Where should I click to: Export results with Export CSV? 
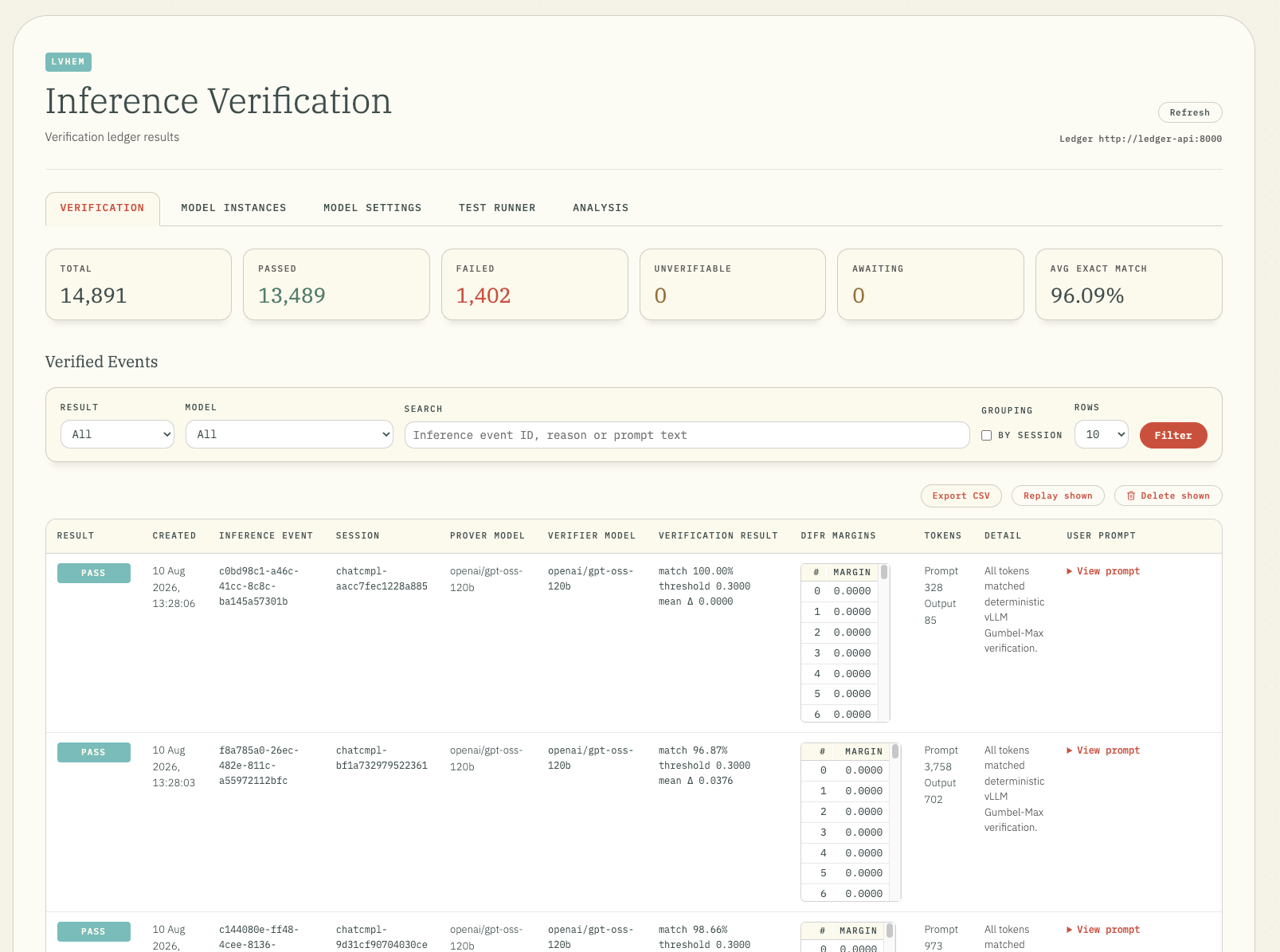click(961, 496)
